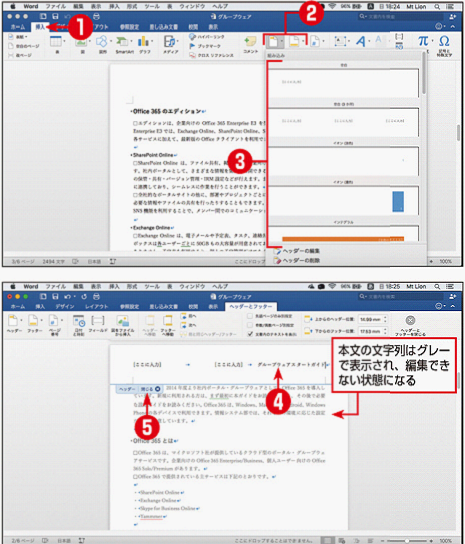The image size is (465, 544).
Task: Switch to ホーム tab in upper window
Action: point(17,27)
